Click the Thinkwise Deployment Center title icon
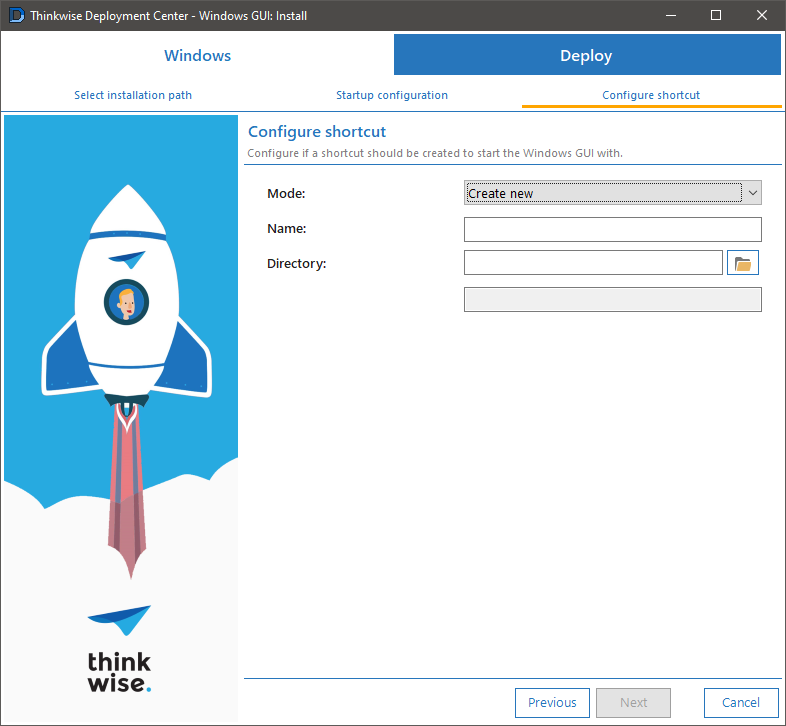 [17, 15]
